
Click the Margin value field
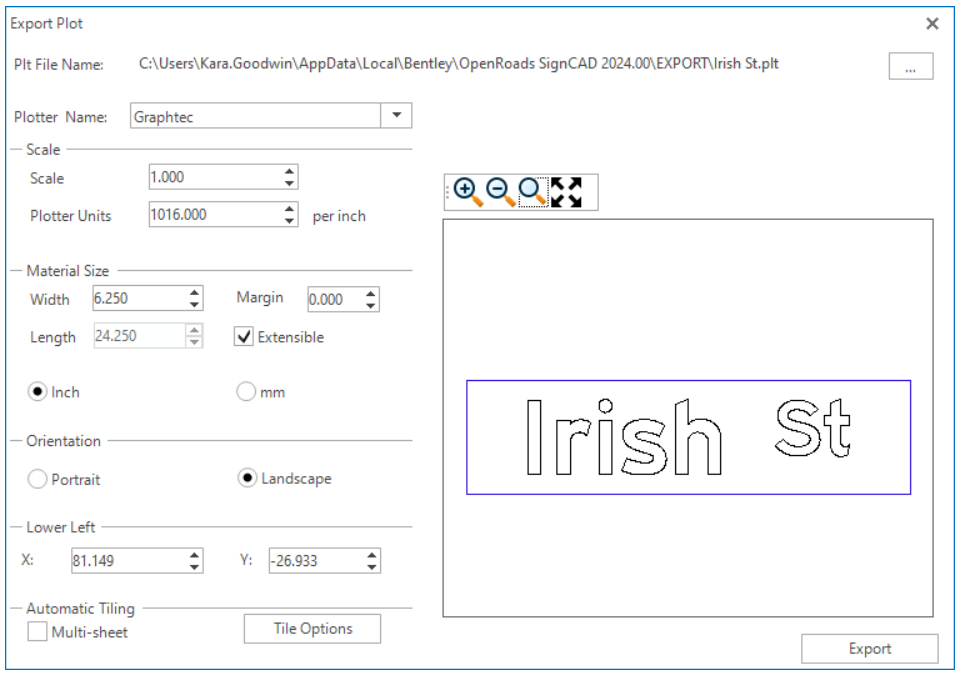pos(336,299)
